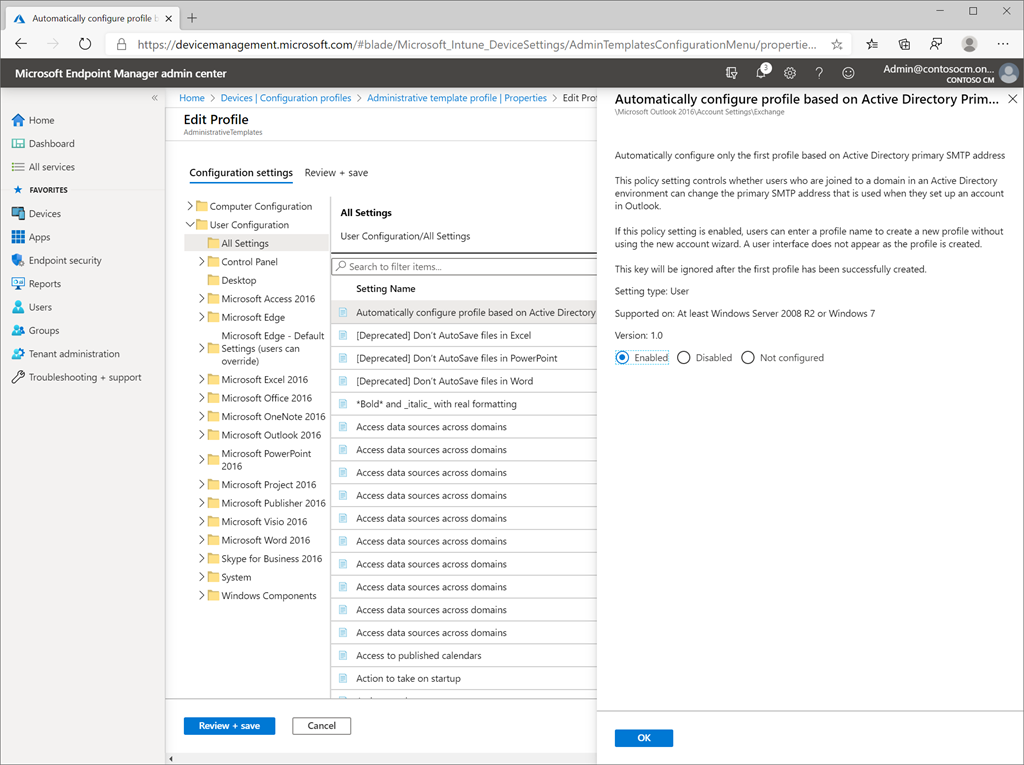The width and height of the screenshot is (1024, 765).
Task: Select the Disabled radio button
Action: pos(684,358)
